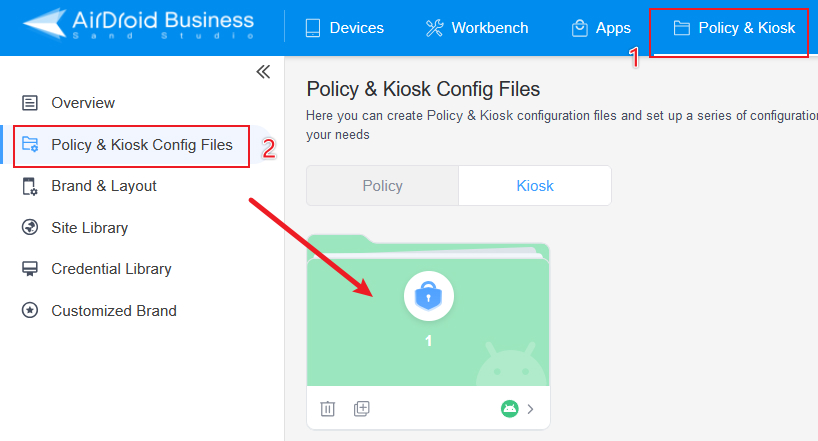Screen dimensions: 818x441
Task: Click the "Policy & Kiosk Config Files" heading
Action: click(423, 89)
